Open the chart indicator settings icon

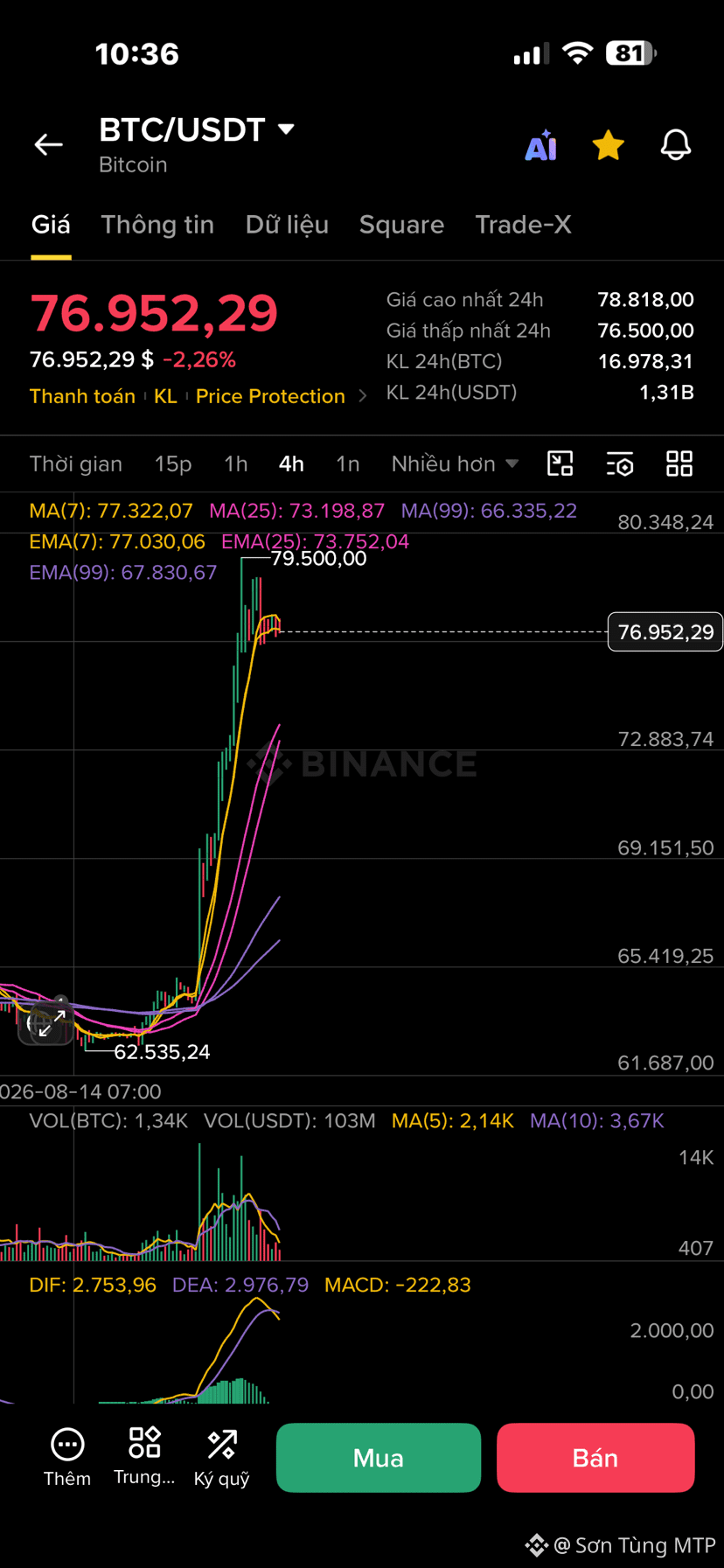[x=620, y=463]
